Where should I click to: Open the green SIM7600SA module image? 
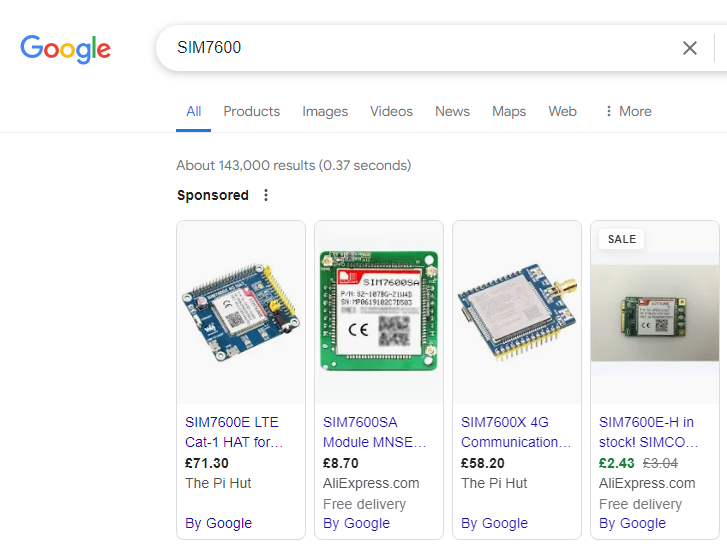tap(379, 312)
